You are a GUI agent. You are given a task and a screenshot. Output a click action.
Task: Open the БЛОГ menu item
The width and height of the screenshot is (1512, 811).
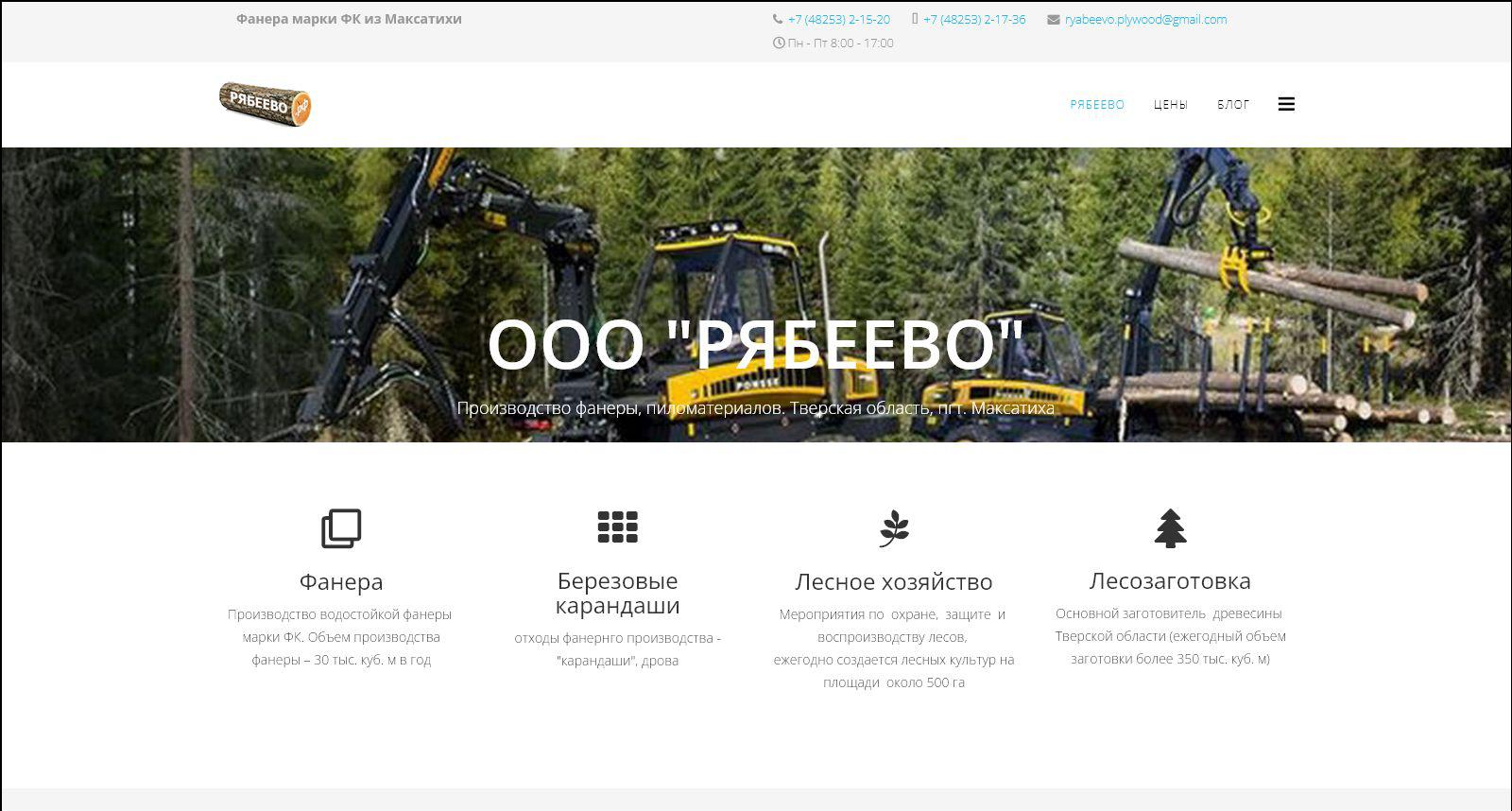[1233, 105]
